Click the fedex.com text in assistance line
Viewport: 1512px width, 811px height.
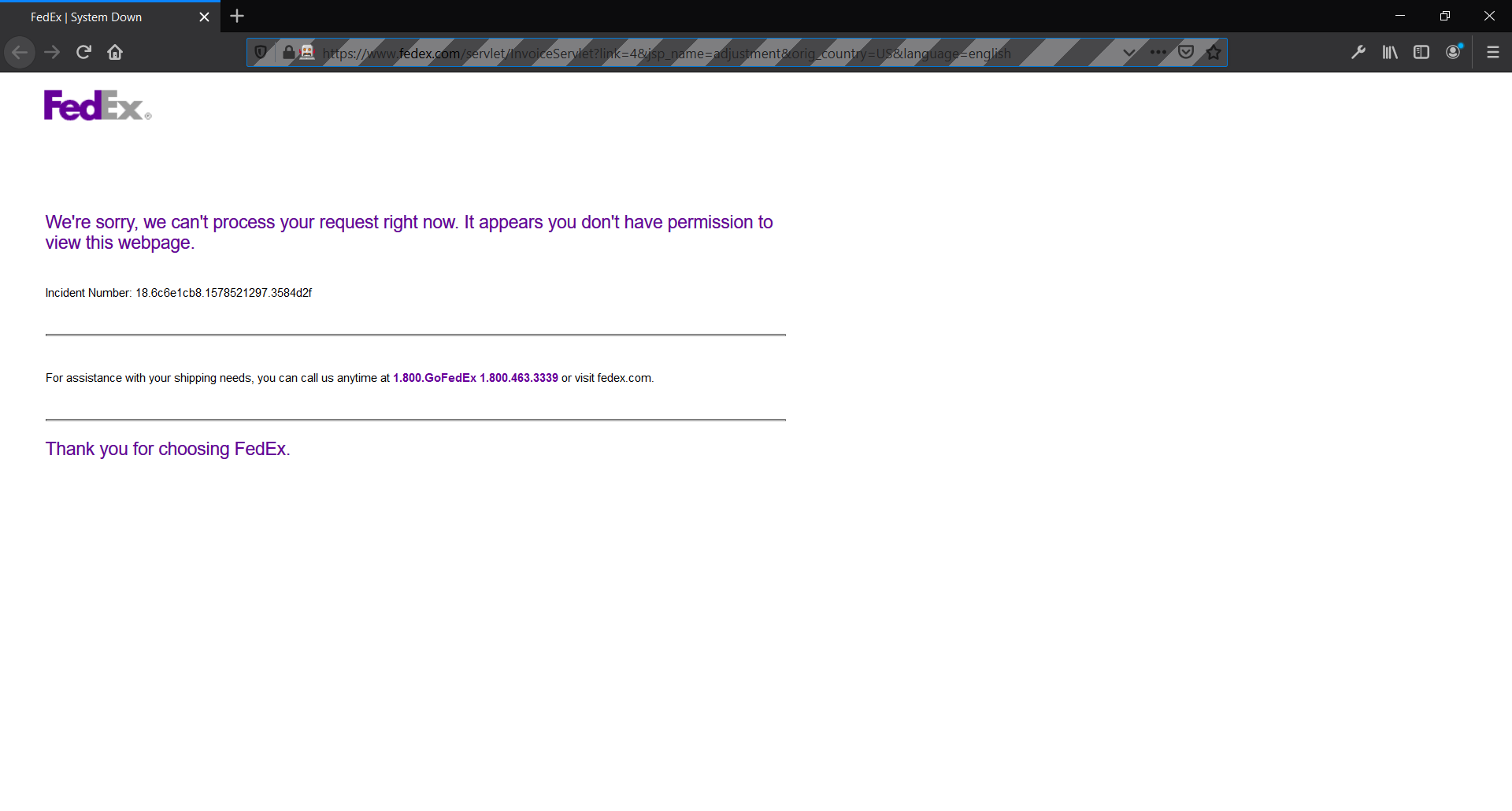pyautogui.click(x=624, y=378)
